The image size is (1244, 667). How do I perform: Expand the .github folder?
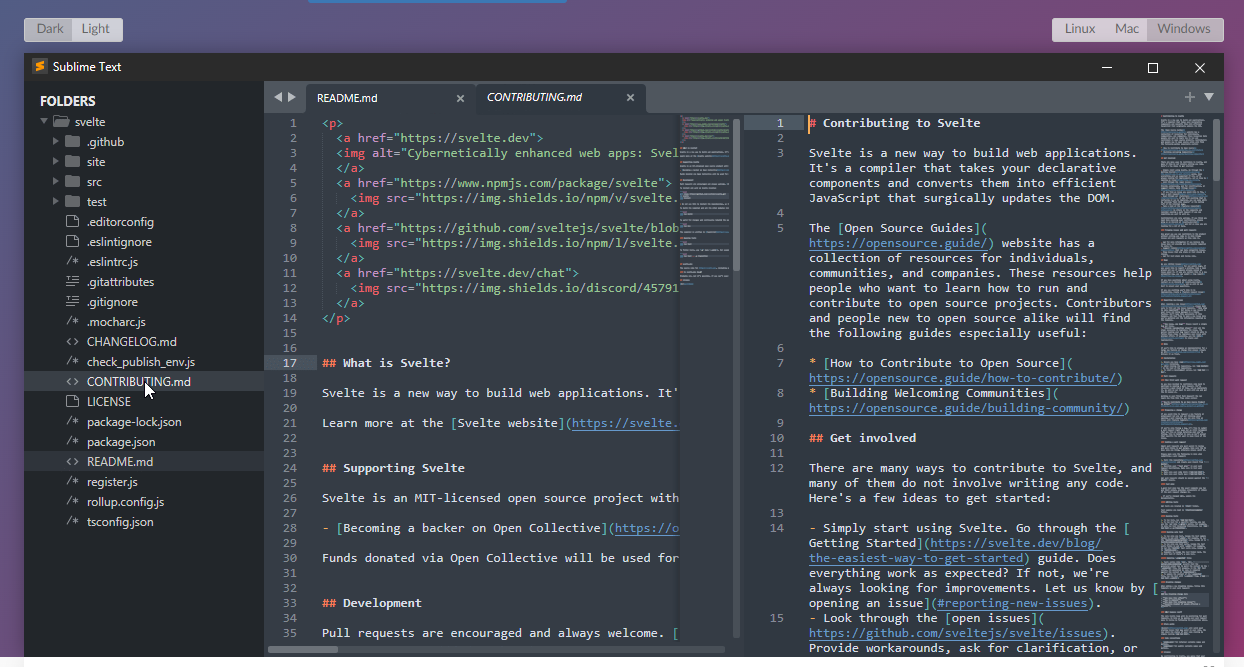tap(56, 142)
